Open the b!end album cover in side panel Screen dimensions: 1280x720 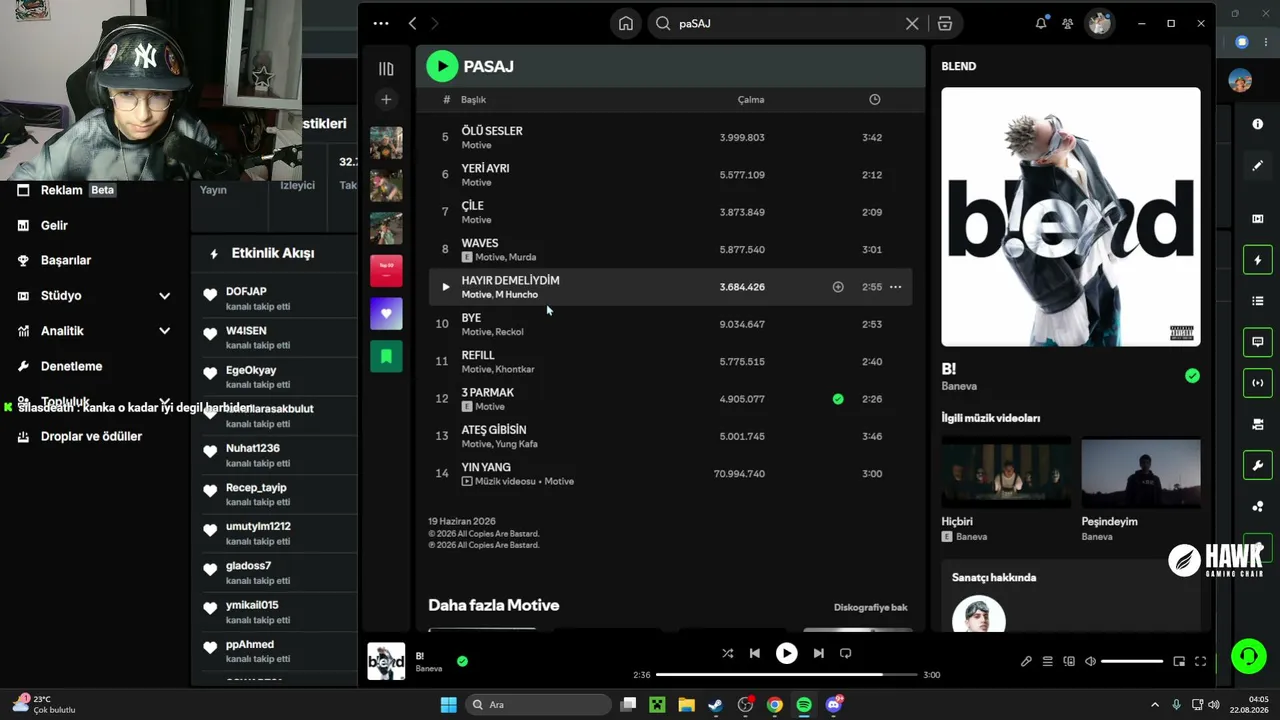[1071, 217]
